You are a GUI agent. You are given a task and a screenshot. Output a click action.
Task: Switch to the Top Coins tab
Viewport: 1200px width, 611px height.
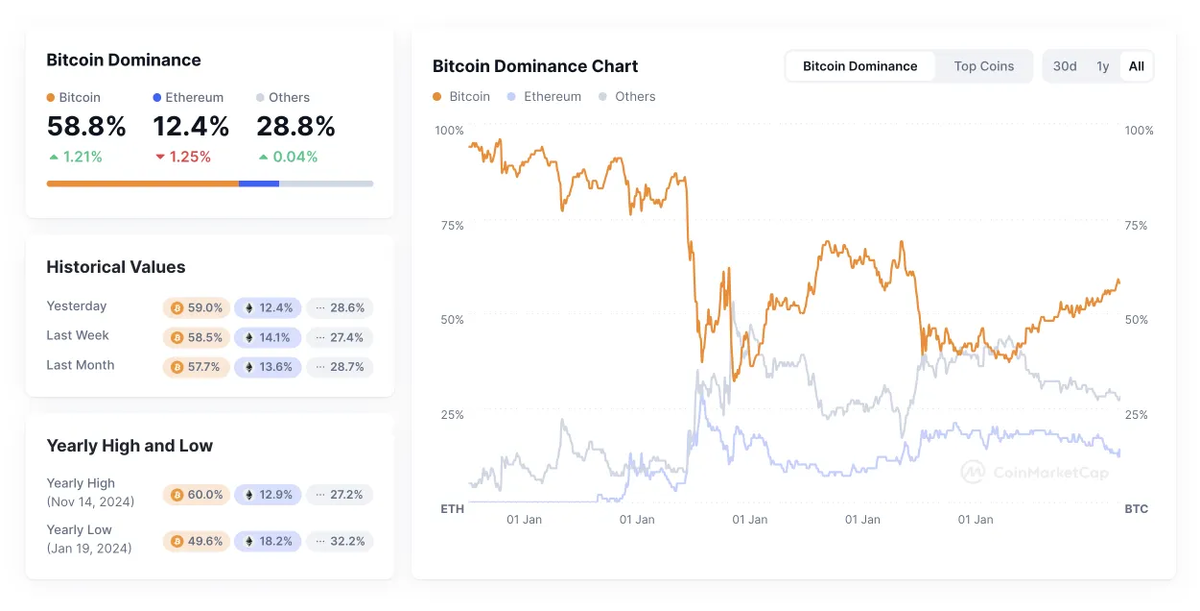tap(983, 66)
